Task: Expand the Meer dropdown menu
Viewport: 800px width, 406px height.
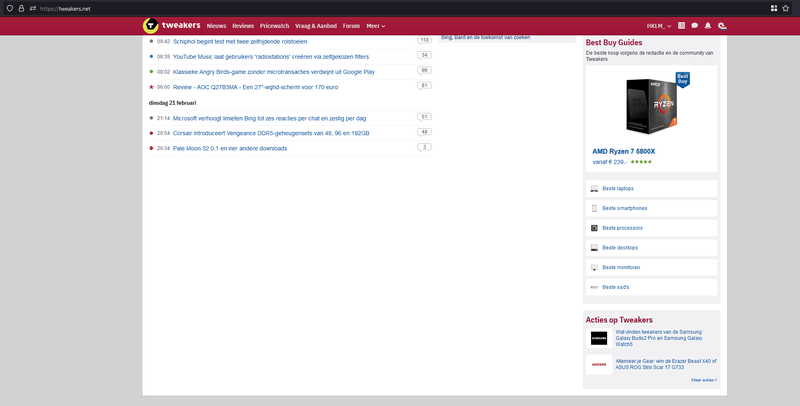Action: point(376,26)
